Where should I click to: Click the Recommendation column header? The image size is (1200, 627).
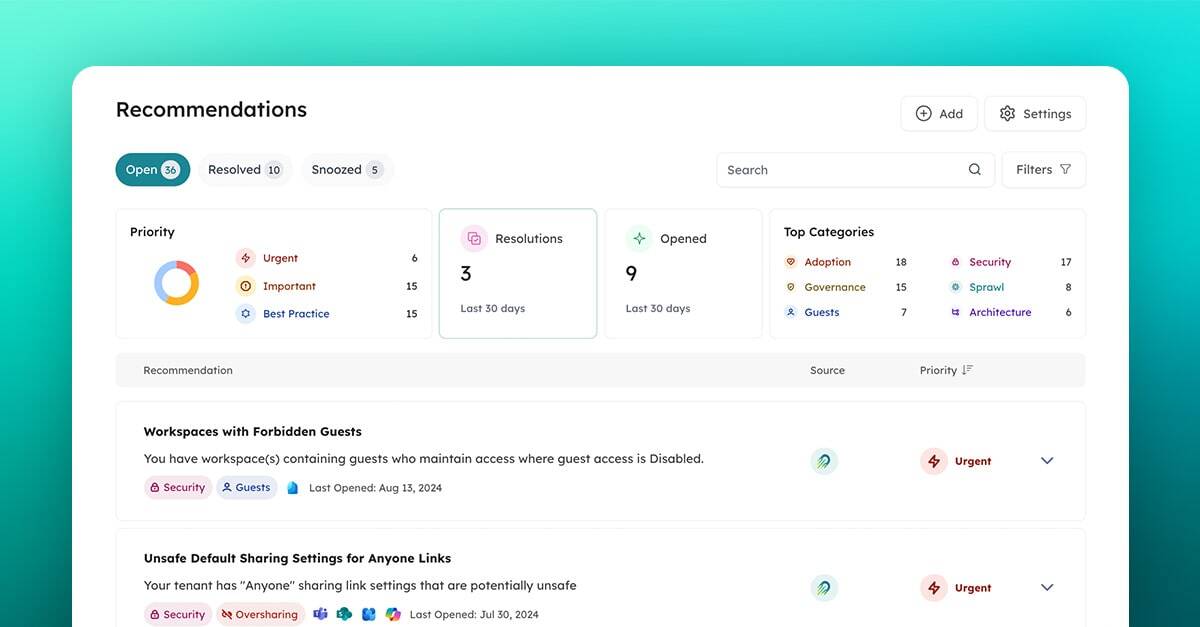click(188, 370)
